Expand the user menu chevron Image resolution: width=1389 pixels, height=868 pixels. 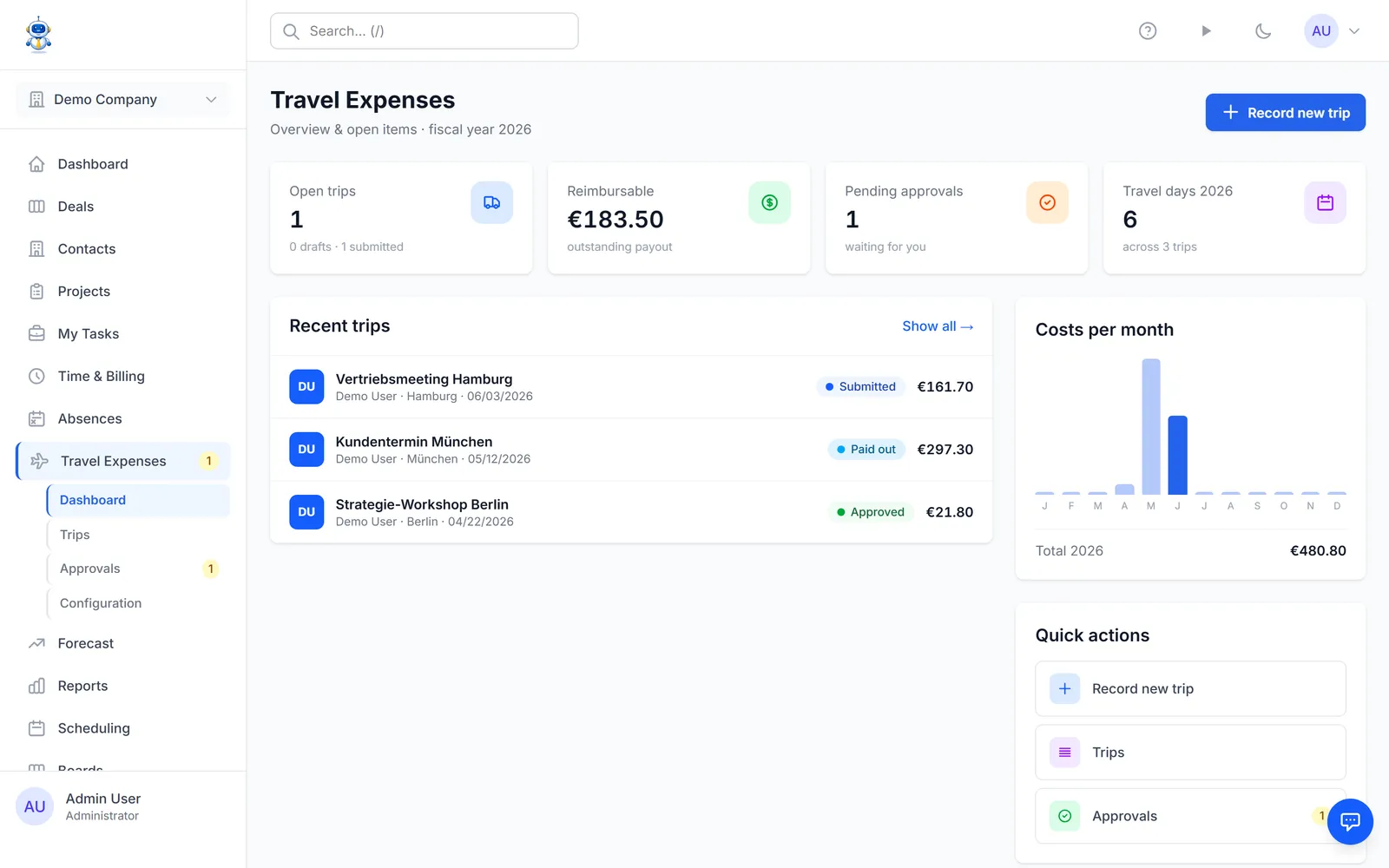point(1354,31)
